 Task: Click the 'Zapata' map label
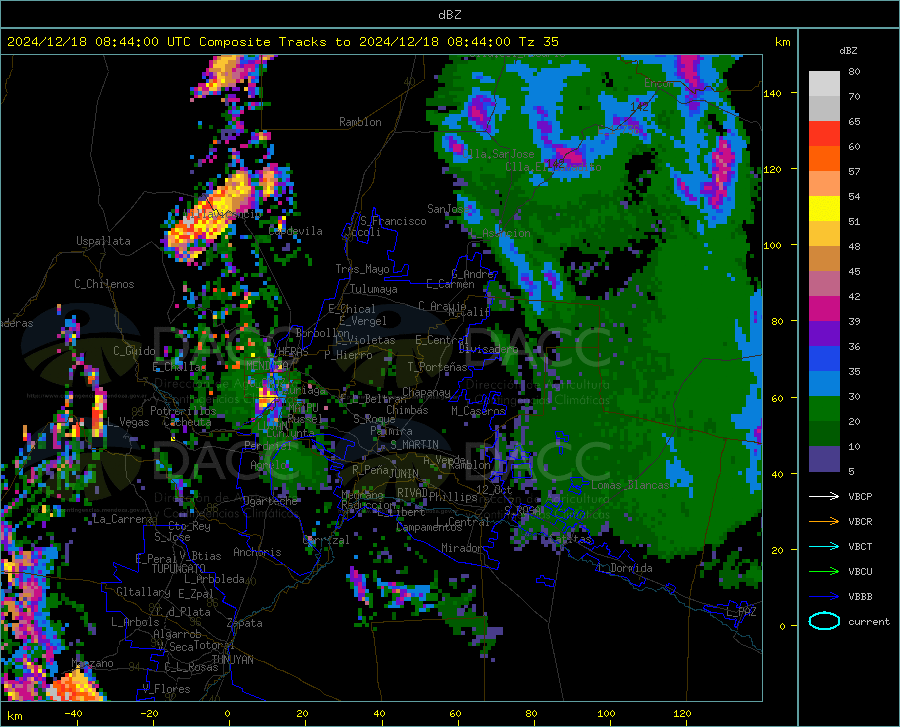(x=245, y=623)
